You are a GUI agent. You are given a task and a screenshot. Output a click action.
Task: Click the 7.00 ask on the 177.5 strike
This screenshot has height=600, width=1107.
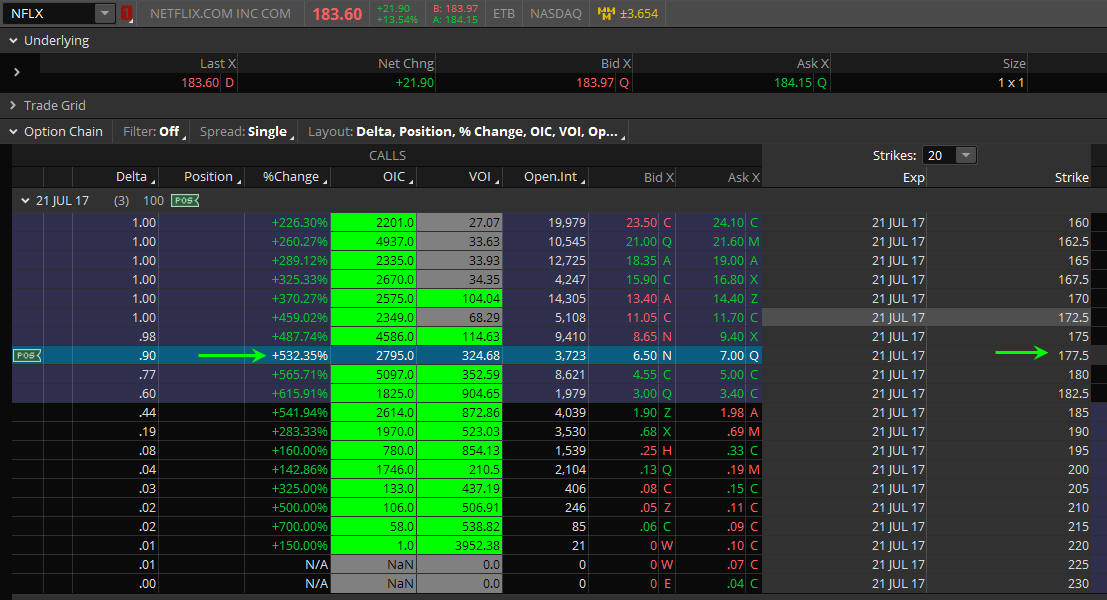coord(731,355)
